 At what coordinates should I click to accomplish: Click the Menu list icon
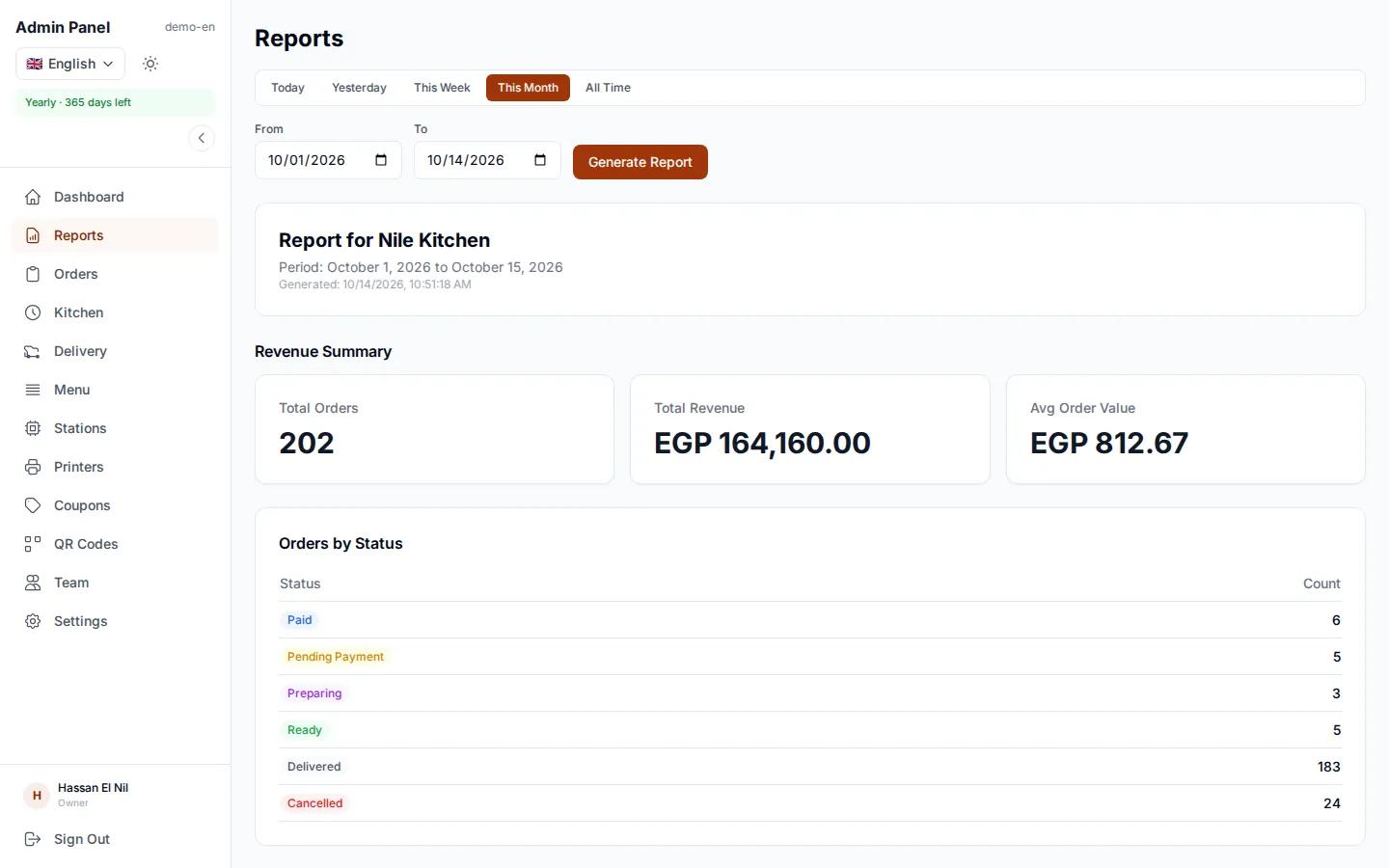coord(33,390)
